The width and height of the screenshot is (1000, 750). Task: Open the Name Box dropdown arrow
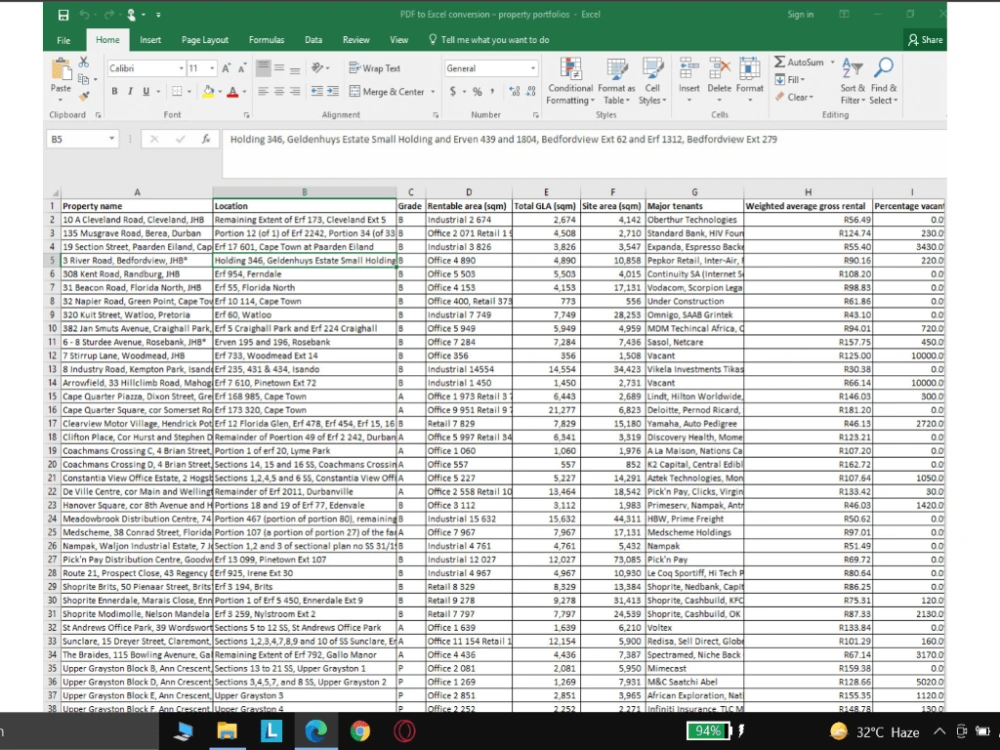(112, 139)
